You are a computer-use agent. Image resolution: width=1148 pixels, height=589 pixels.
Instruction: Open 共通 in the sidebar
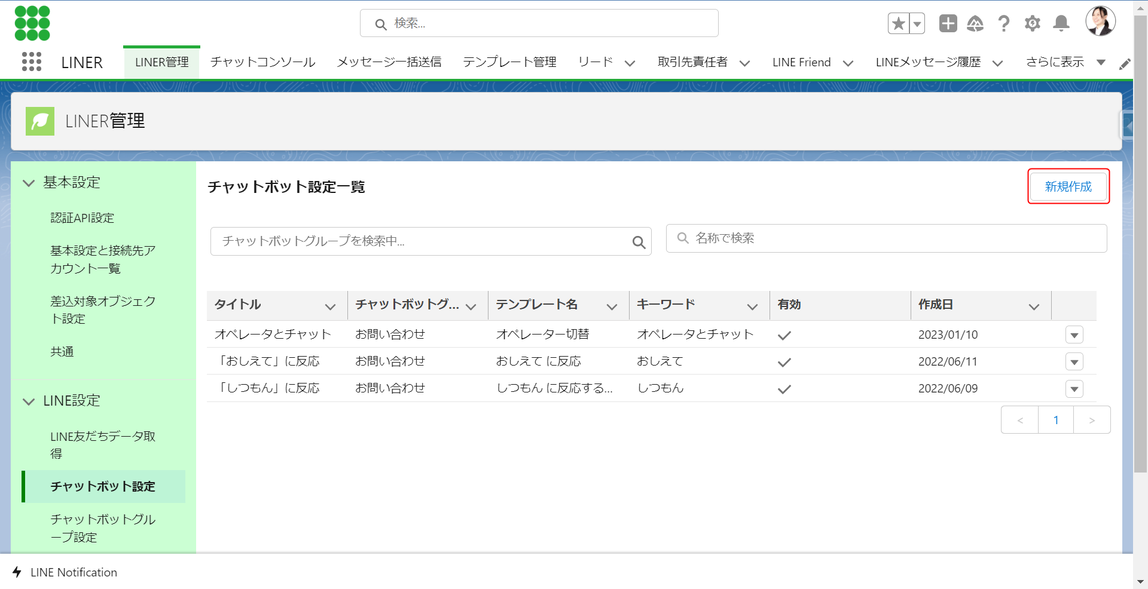pyautogui.click(x=62, y=352)
